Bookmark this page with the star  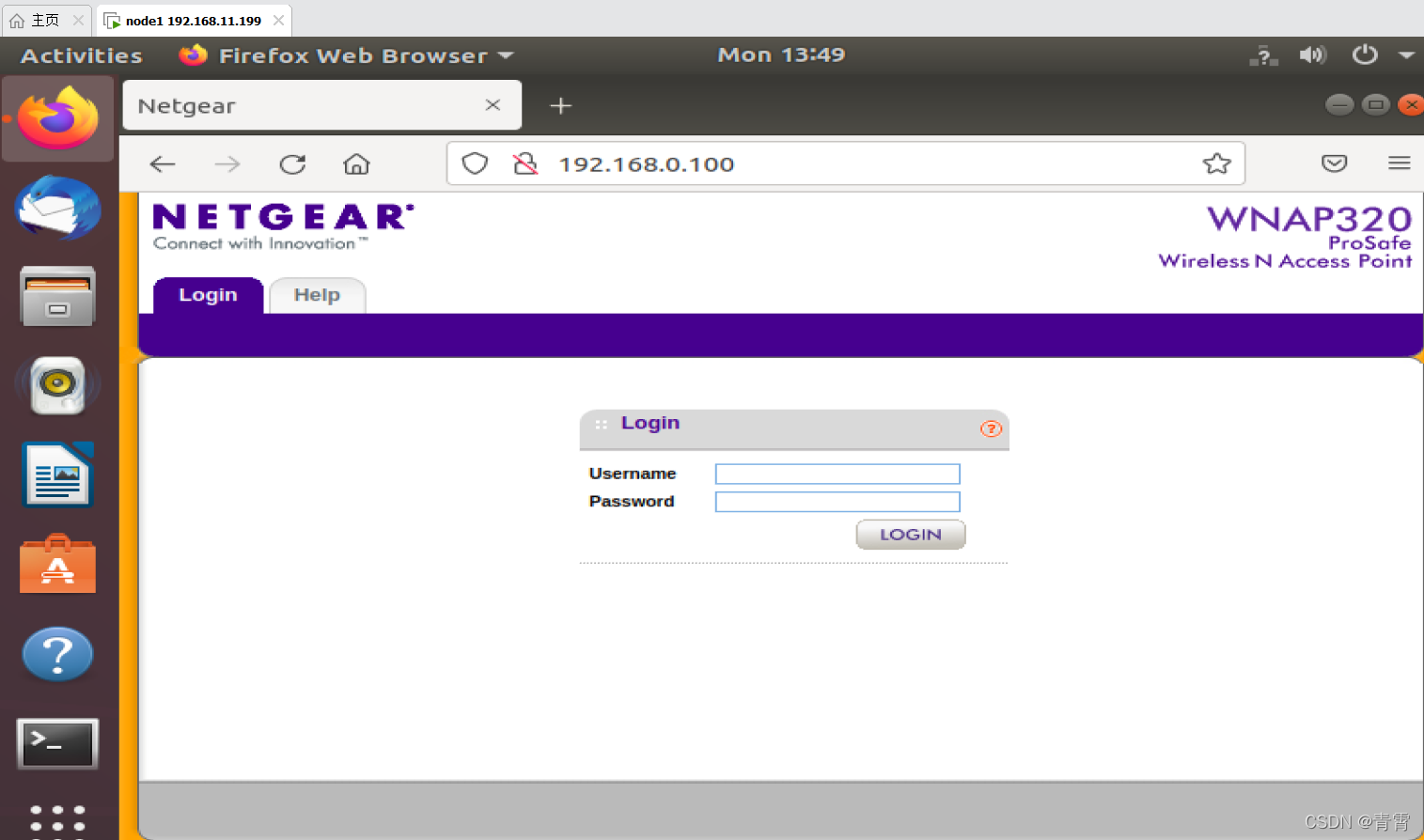(x=1216, y=163)
